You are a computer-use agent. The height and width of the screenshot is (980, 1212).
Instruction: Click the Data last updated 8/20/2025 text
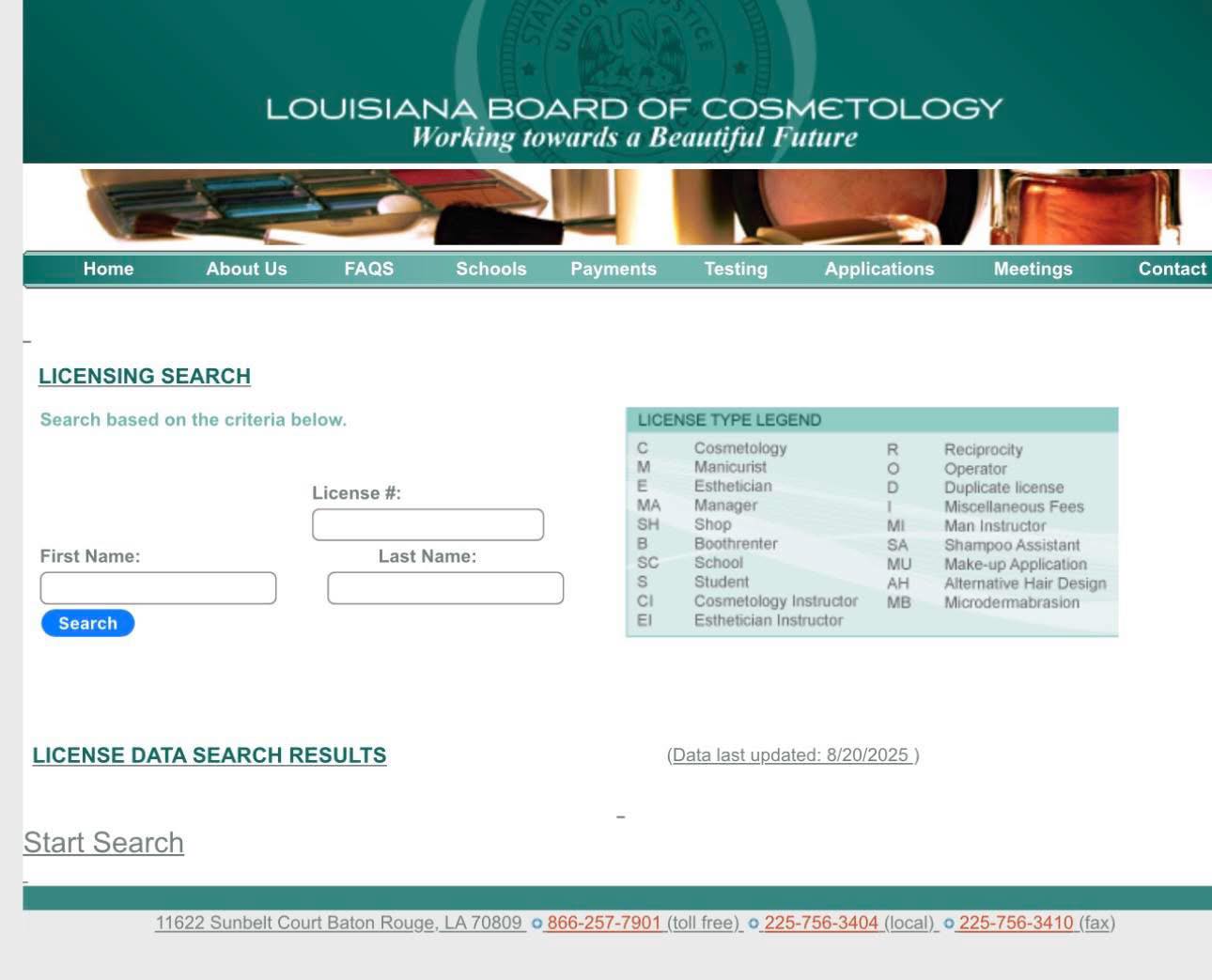pyautogui.click(x=793, y=755)
